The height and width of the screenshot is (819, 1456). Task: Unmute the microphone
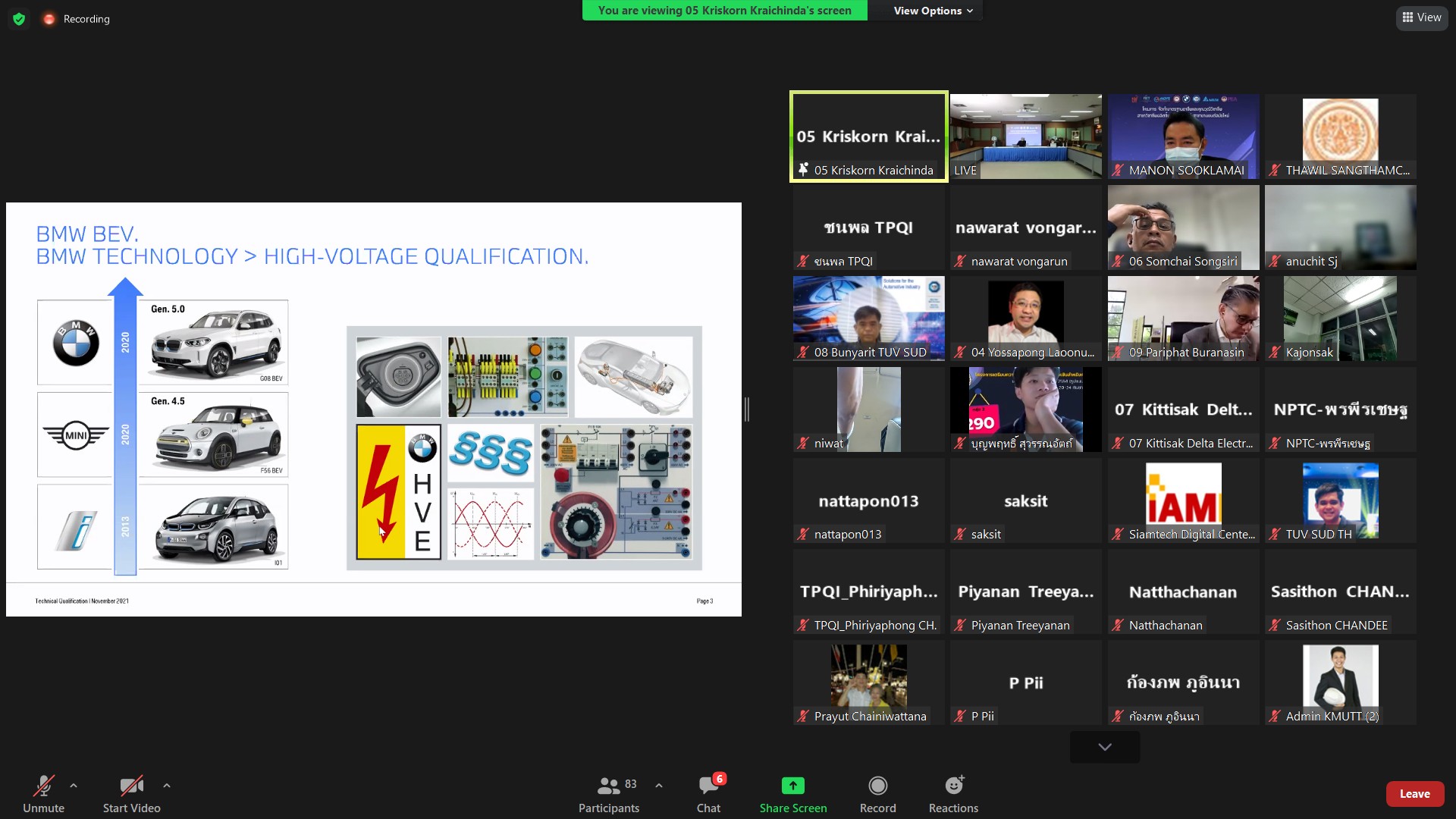43,794
